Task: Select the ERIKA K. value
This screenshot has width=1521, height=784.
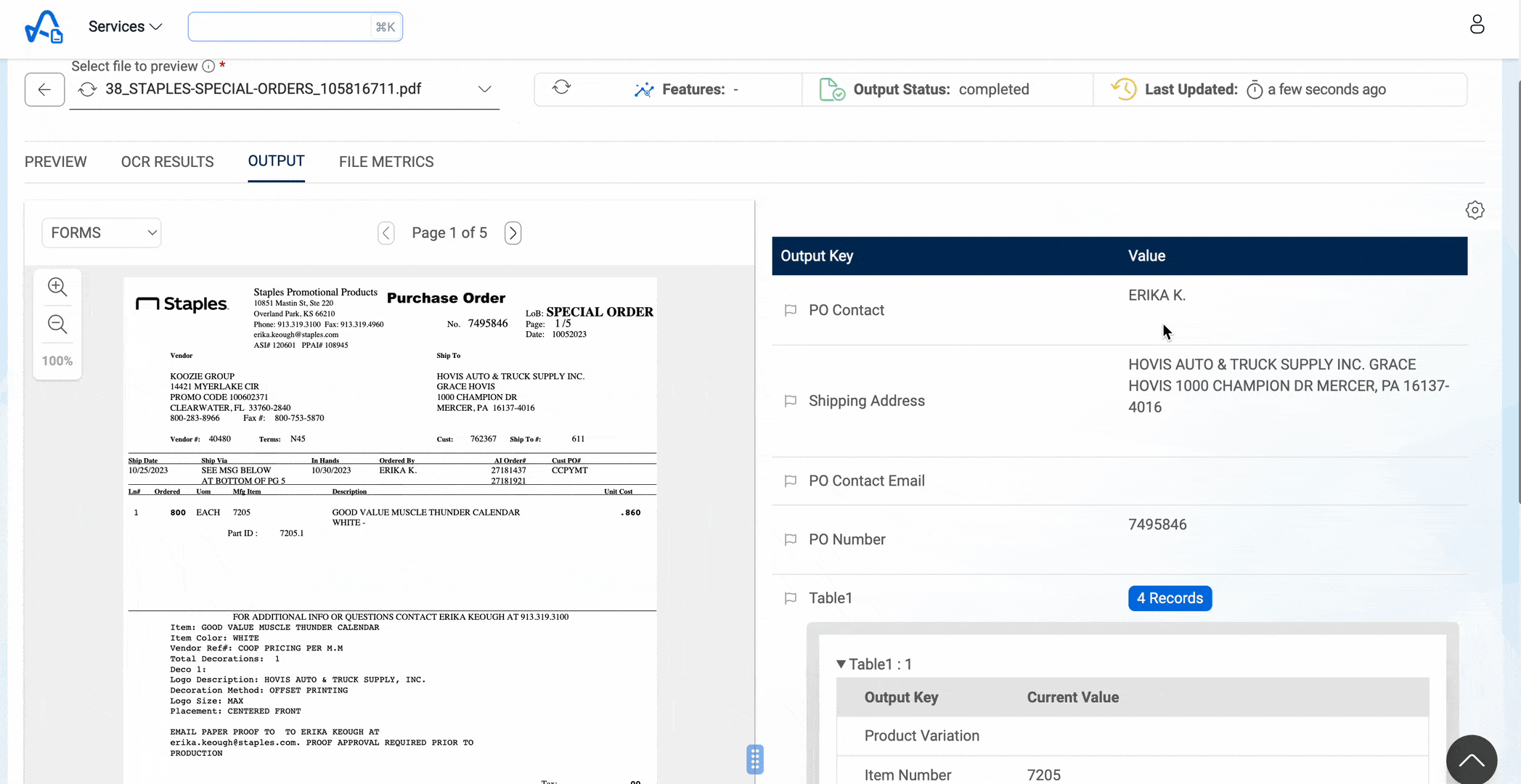Action: coord(1157,295)
